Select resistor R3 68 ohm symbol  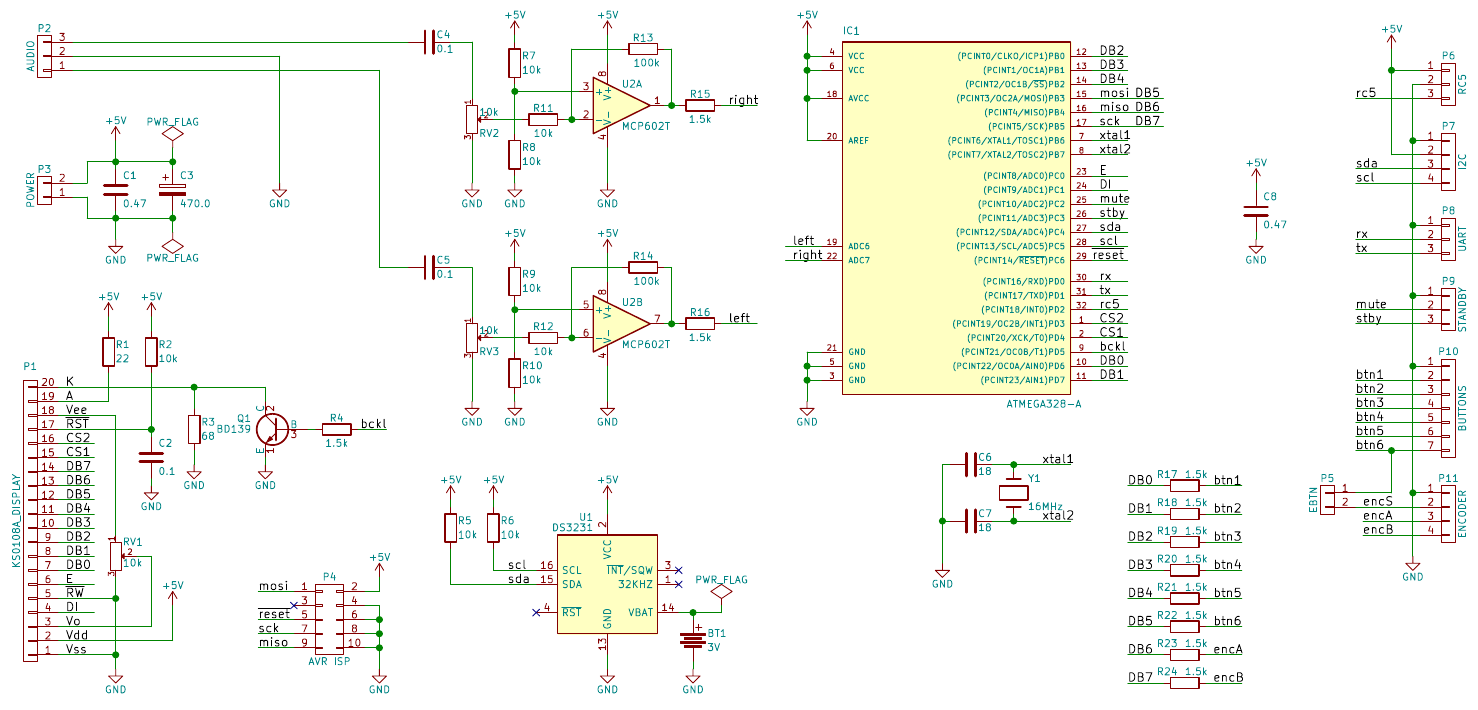[194, 428]
